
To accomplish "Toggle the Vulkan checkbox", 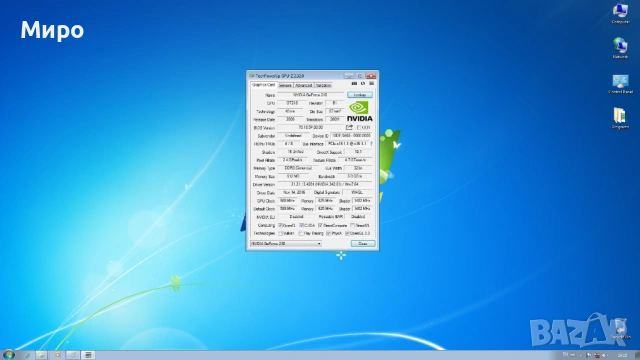I will click(281, 233).
